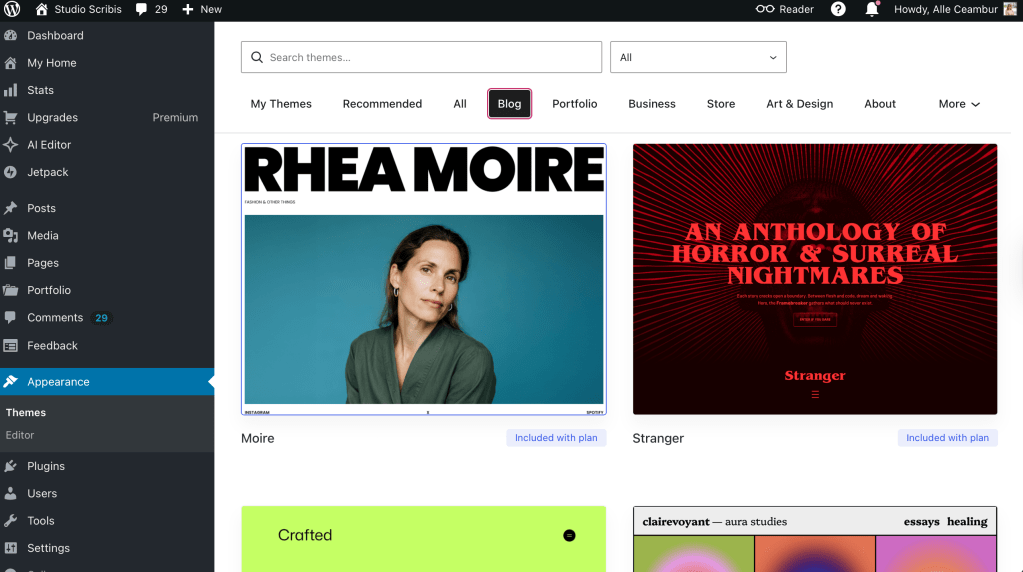Open the clairevoyant theme preview thumbnail
Viewport: 1023px width, 572px height.
[x=815, y=539]
